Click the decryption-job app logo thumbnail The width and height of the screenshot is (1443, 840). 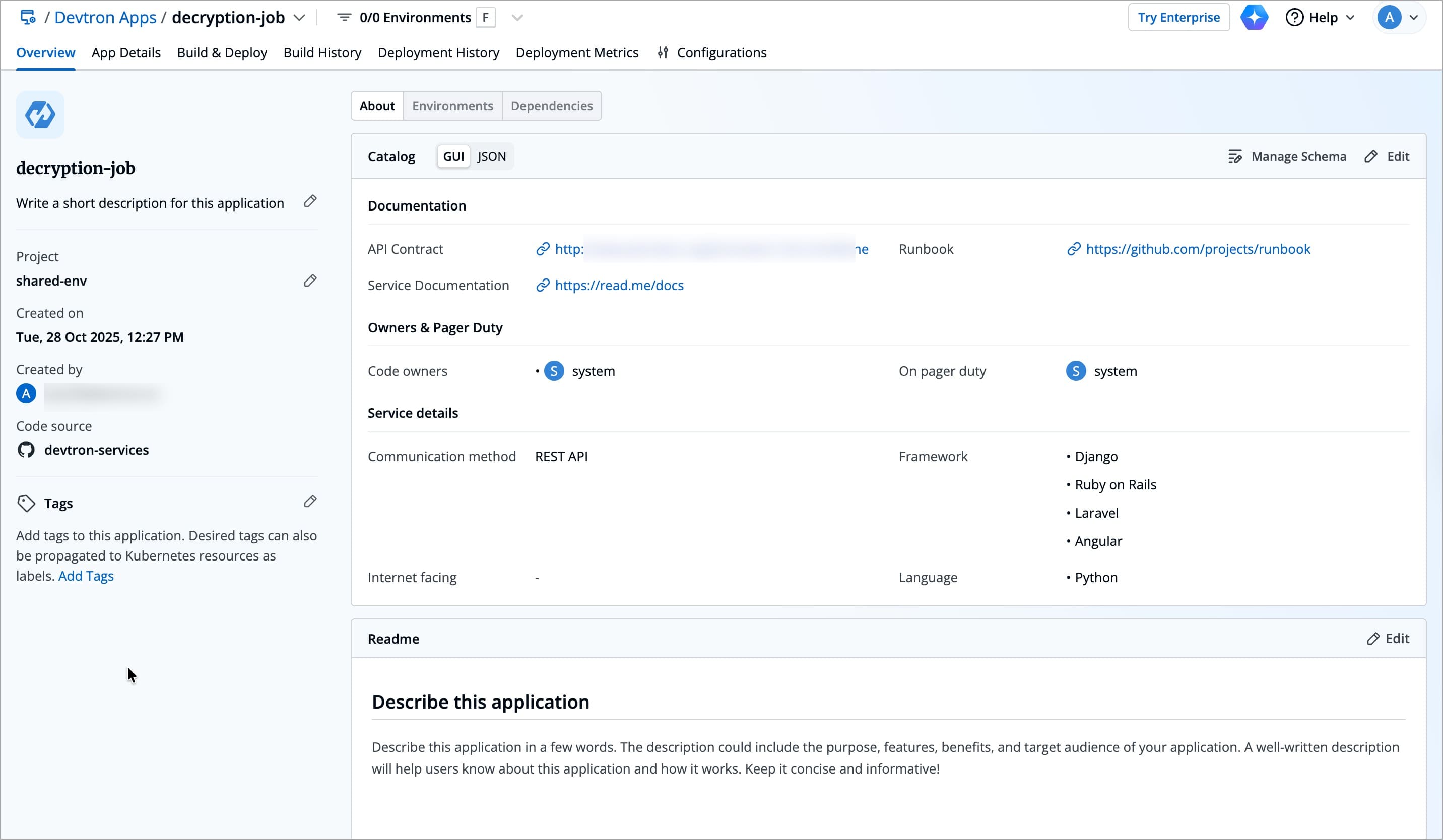[x=40, y=114]
